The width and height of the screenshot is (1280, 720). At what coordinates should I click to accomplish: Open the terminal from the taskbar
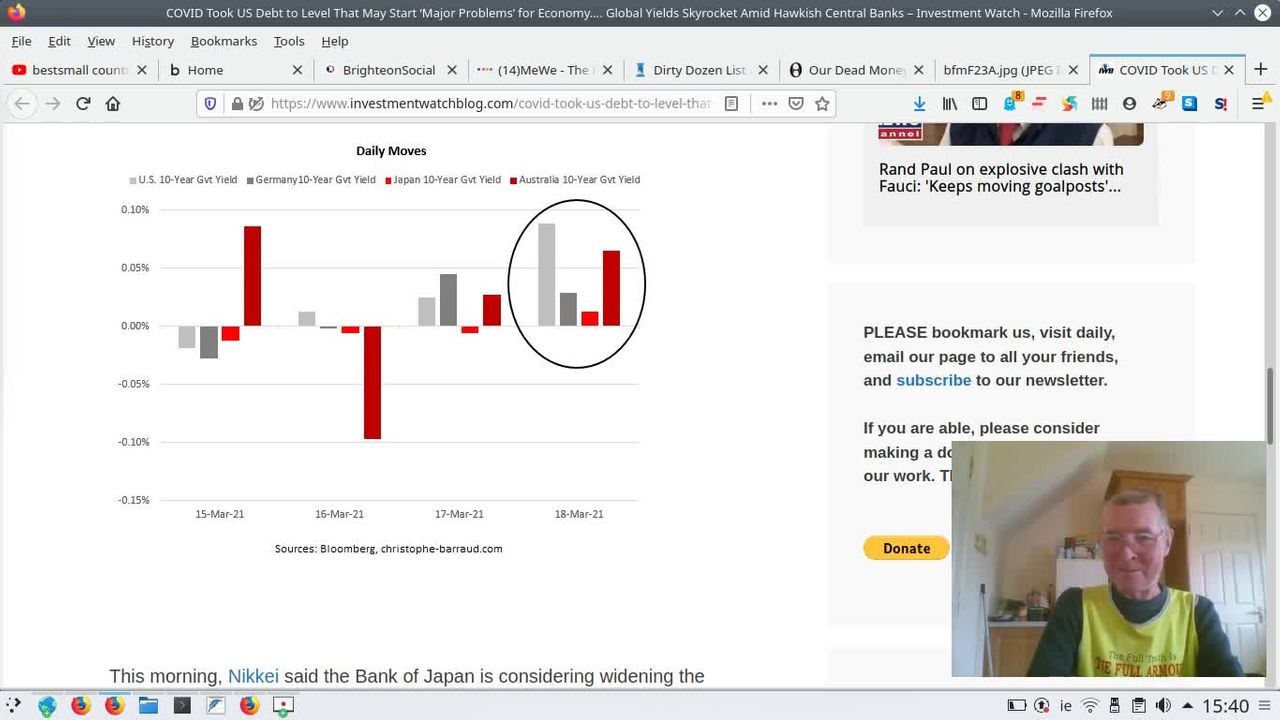(182, 706)
